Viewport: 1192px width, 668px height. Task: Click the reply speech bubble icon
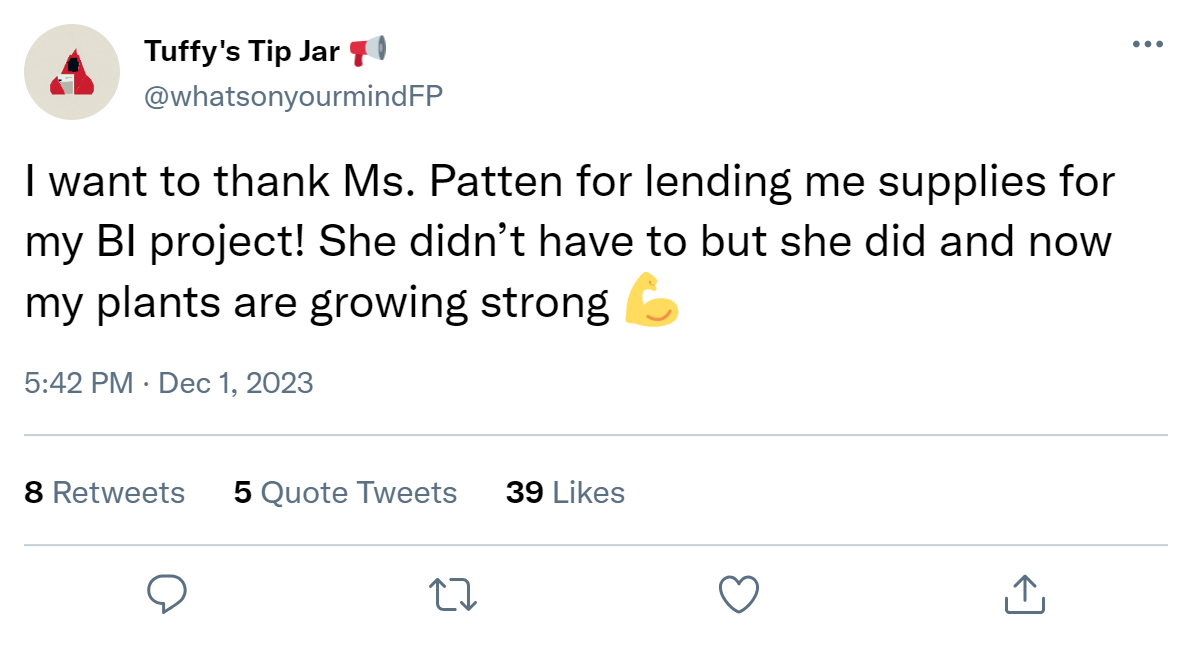[x=168, y=594]
